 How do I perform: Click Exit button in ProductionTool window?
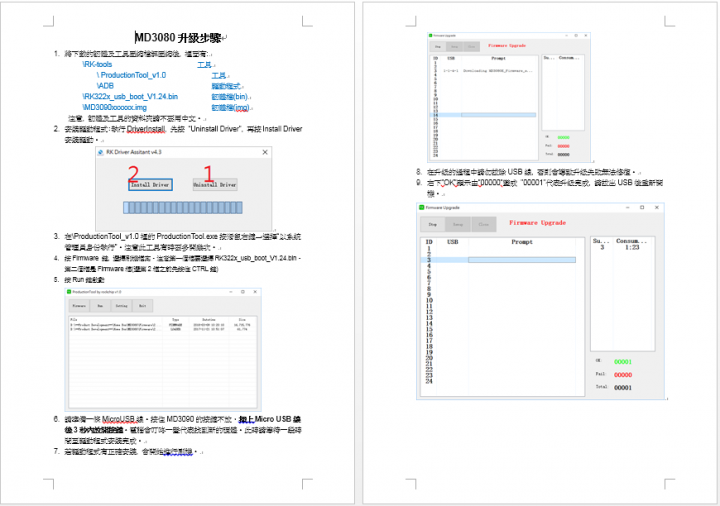click(142, 306)
